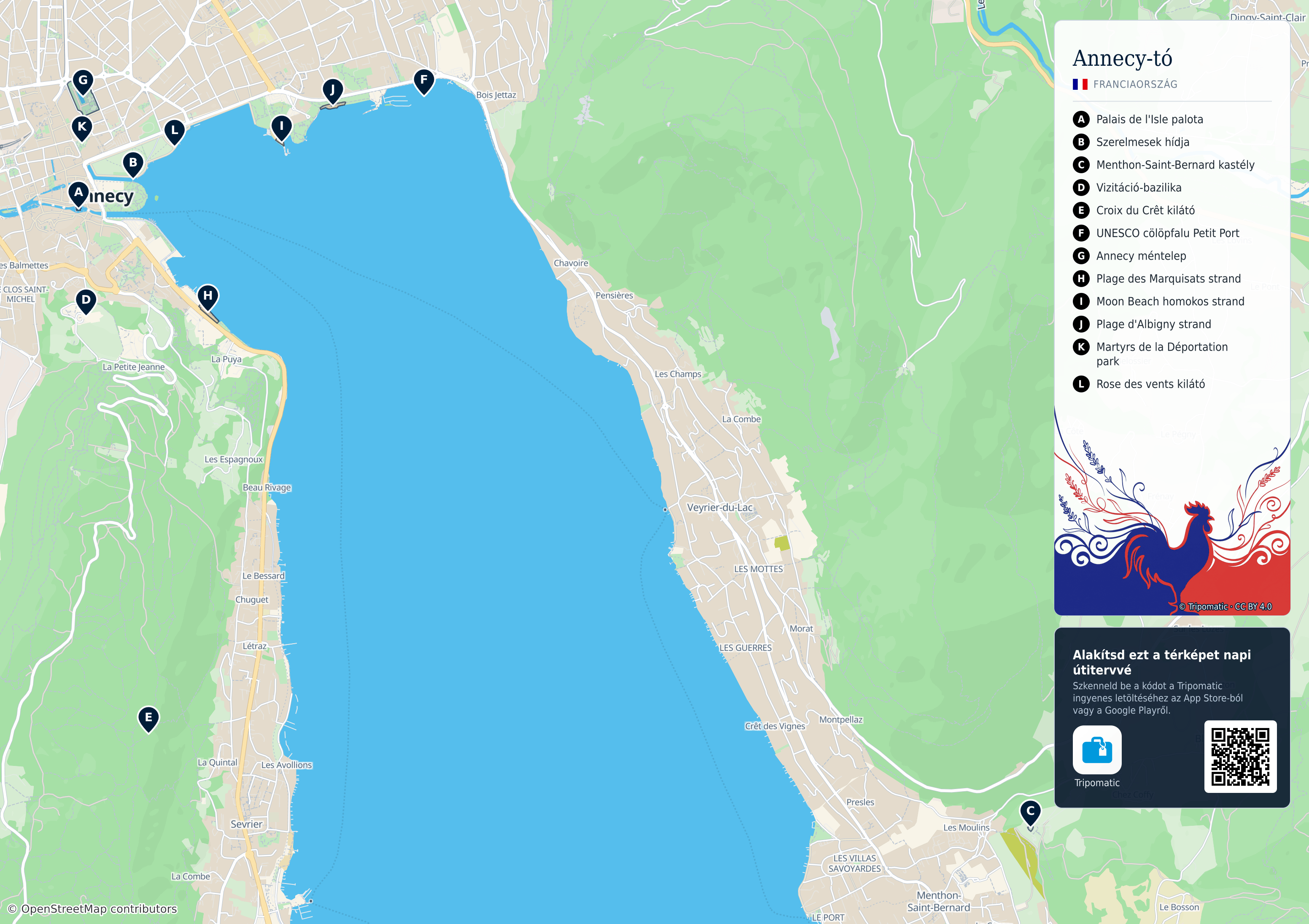Select 'Moon Beach homokos strand' legend entry

[x=1170, y=301]
